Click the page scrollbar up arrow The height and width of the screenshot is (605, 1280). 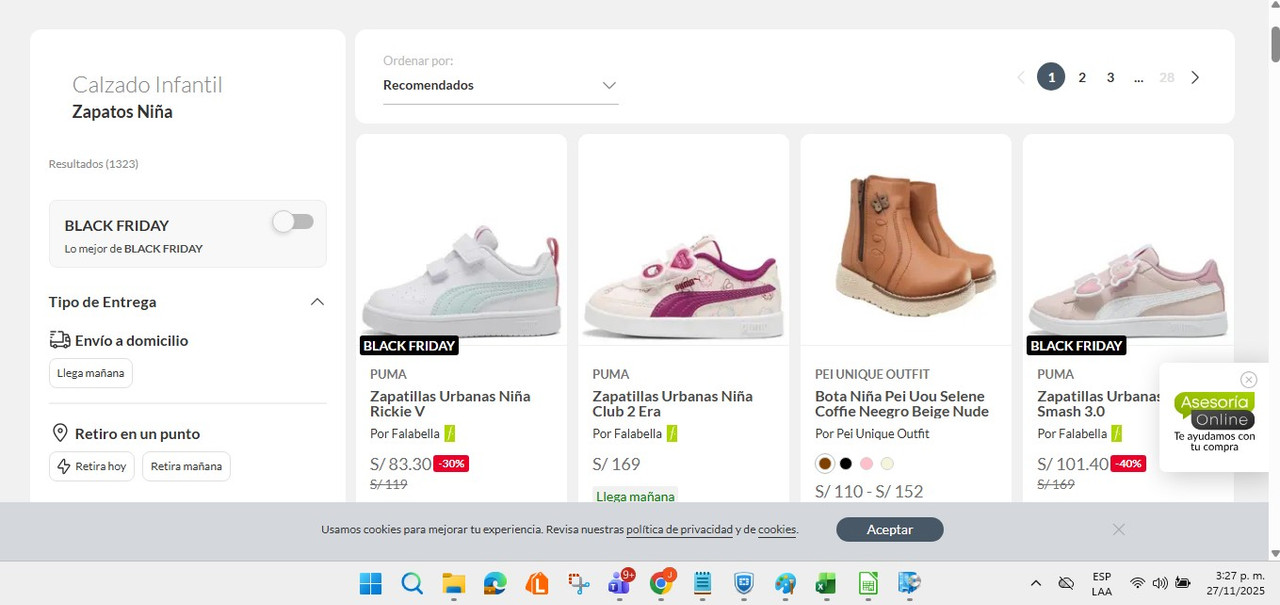(1274, 7)
